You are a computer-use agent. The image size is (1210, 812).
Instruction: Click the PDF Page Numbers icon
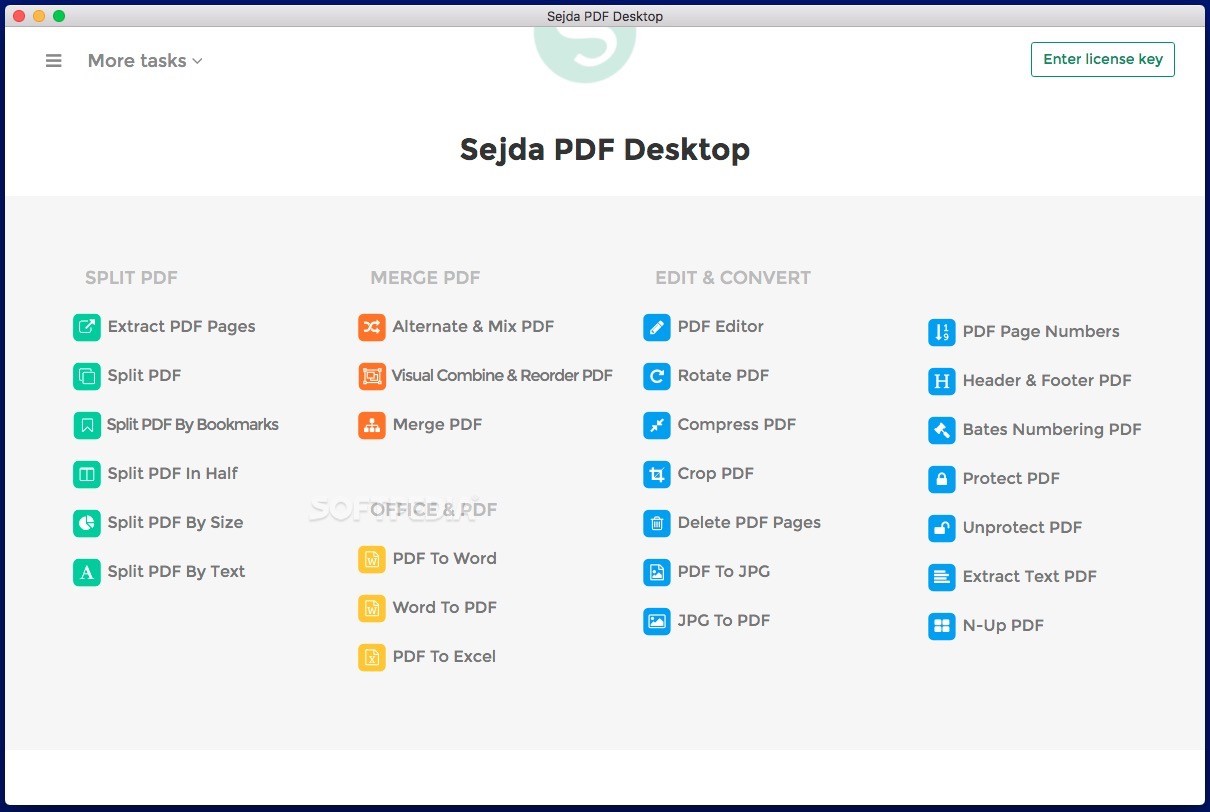coord(942,332)
